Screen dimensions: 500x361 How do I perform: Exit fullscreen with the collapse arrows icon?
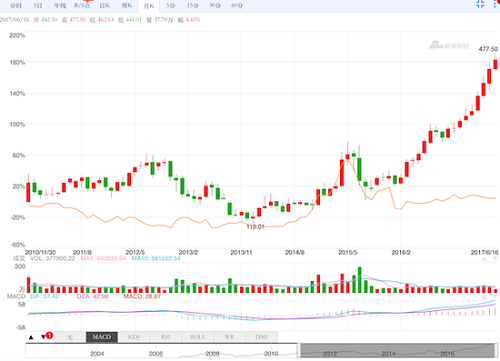[x=480, y=4]
